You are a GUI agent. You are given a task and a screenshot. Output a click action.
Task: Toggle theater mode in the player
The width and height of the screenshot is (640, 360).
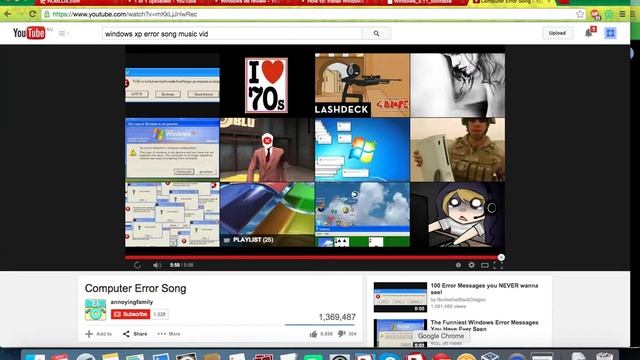click(x=484, y=265)
